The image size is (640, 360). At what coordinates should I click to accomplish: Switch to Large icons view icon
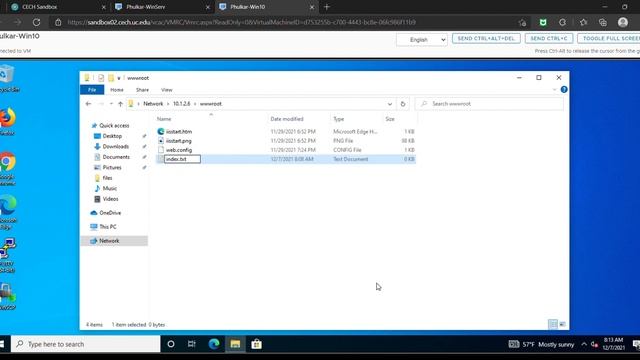(562, 324)
